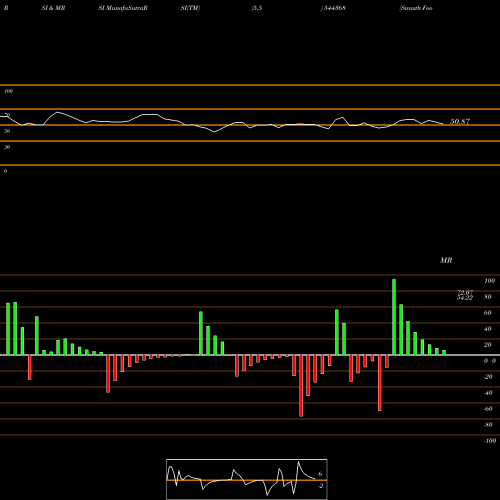Select the 'SI(TM)' header label
Screen dimensions: 500x500
(x=190, y=8)
